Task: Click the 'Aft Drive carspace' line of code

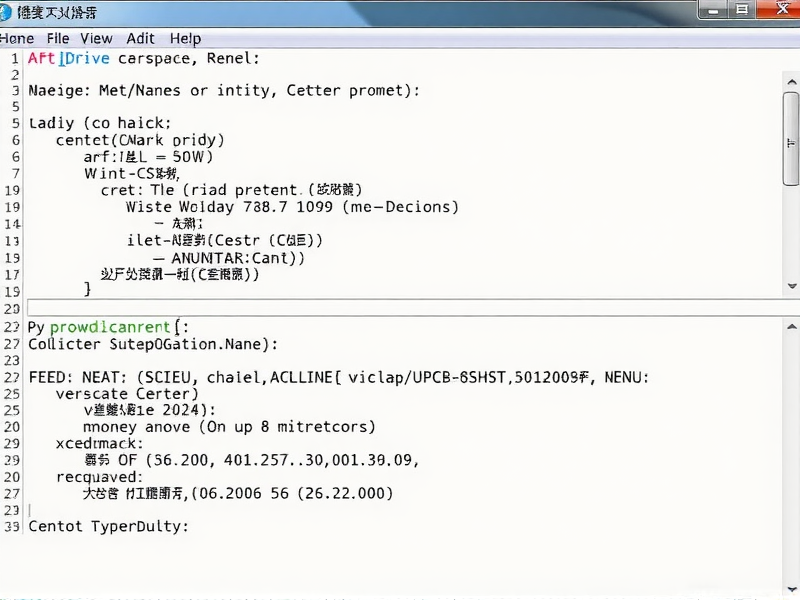Action: (x=144, y=59)
